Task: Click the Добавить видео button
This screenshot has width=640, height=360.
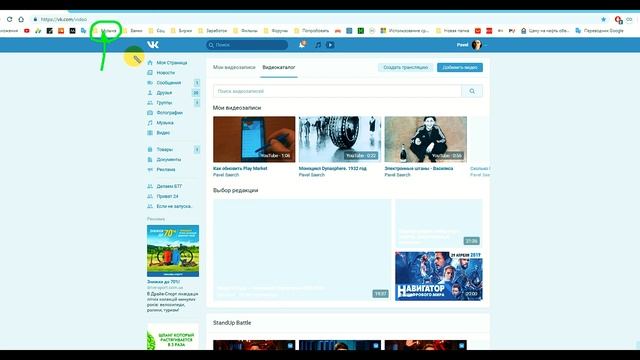Action: [460, 67]
